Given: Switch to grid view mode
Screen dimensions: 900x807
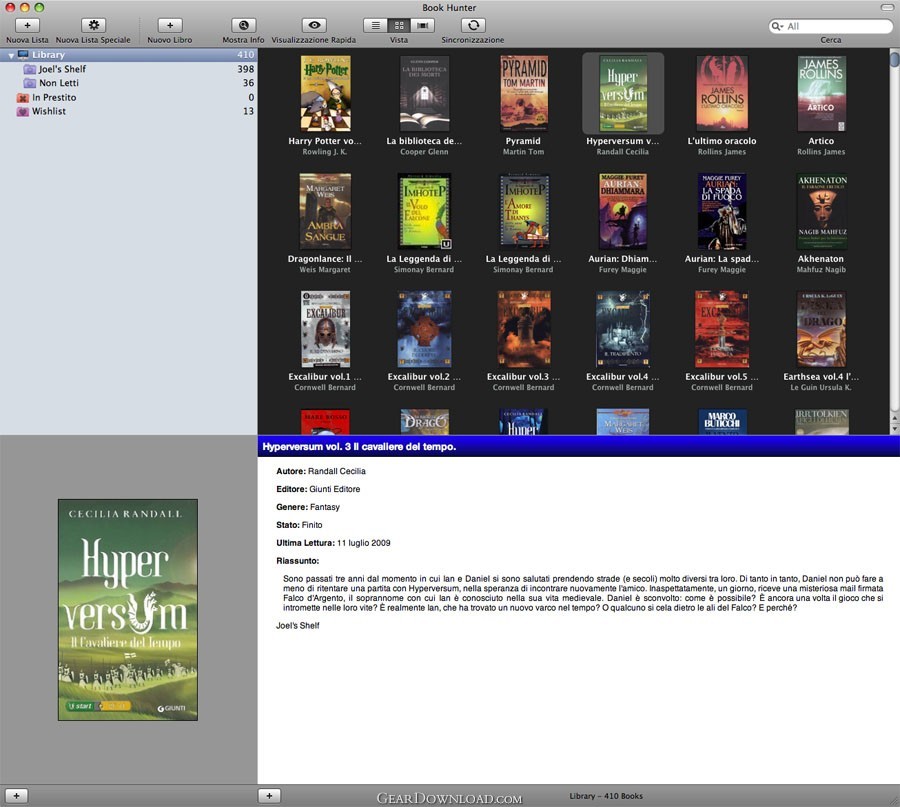Looking at the screenshot, I should [x=399, y=25].
